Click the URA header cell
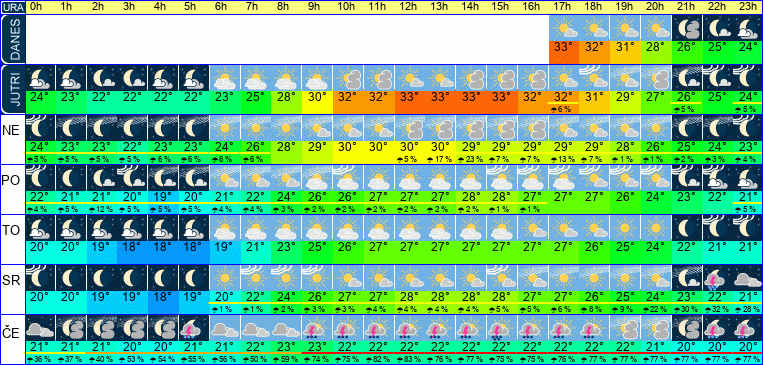Screen dimensions: 763x365 [x=12, y=7]
